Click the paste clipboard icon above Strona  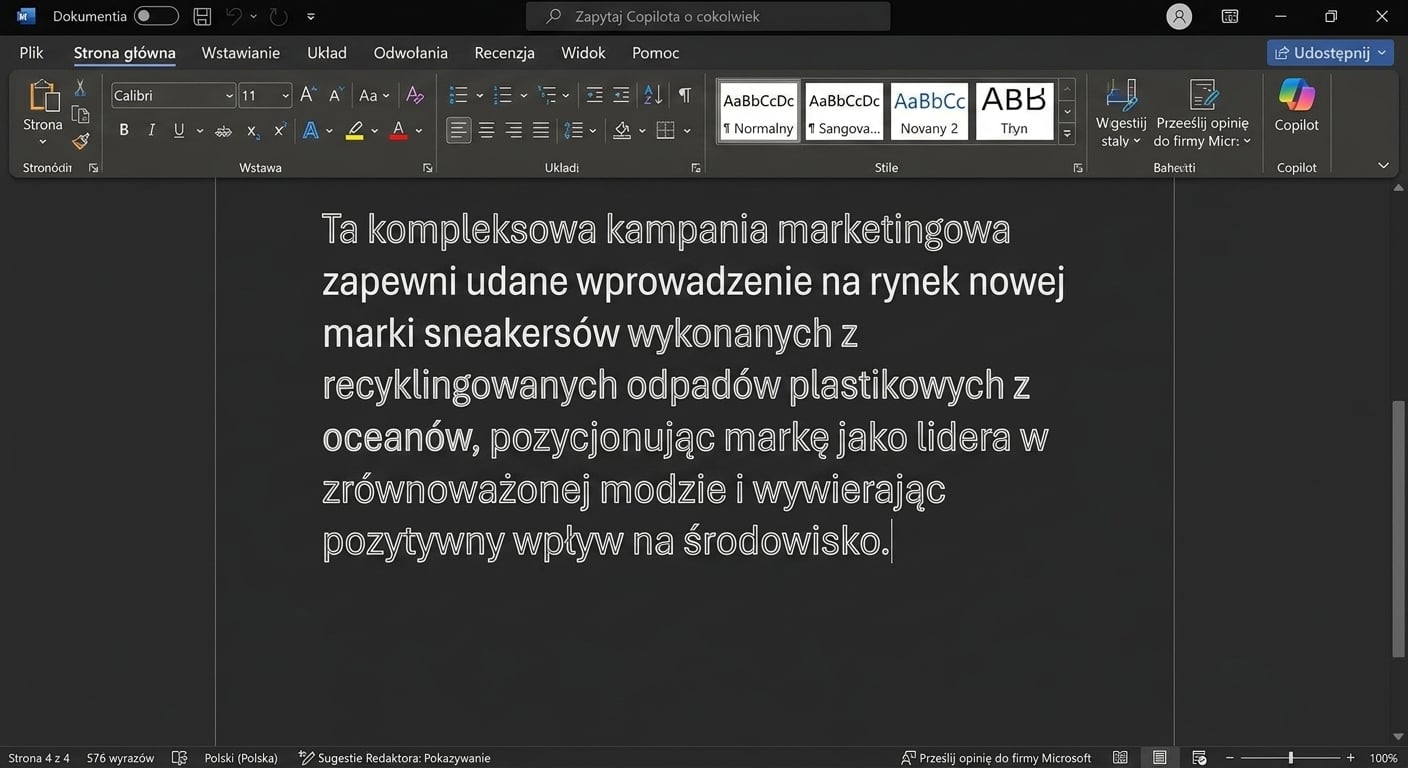(x=43, y=95)
